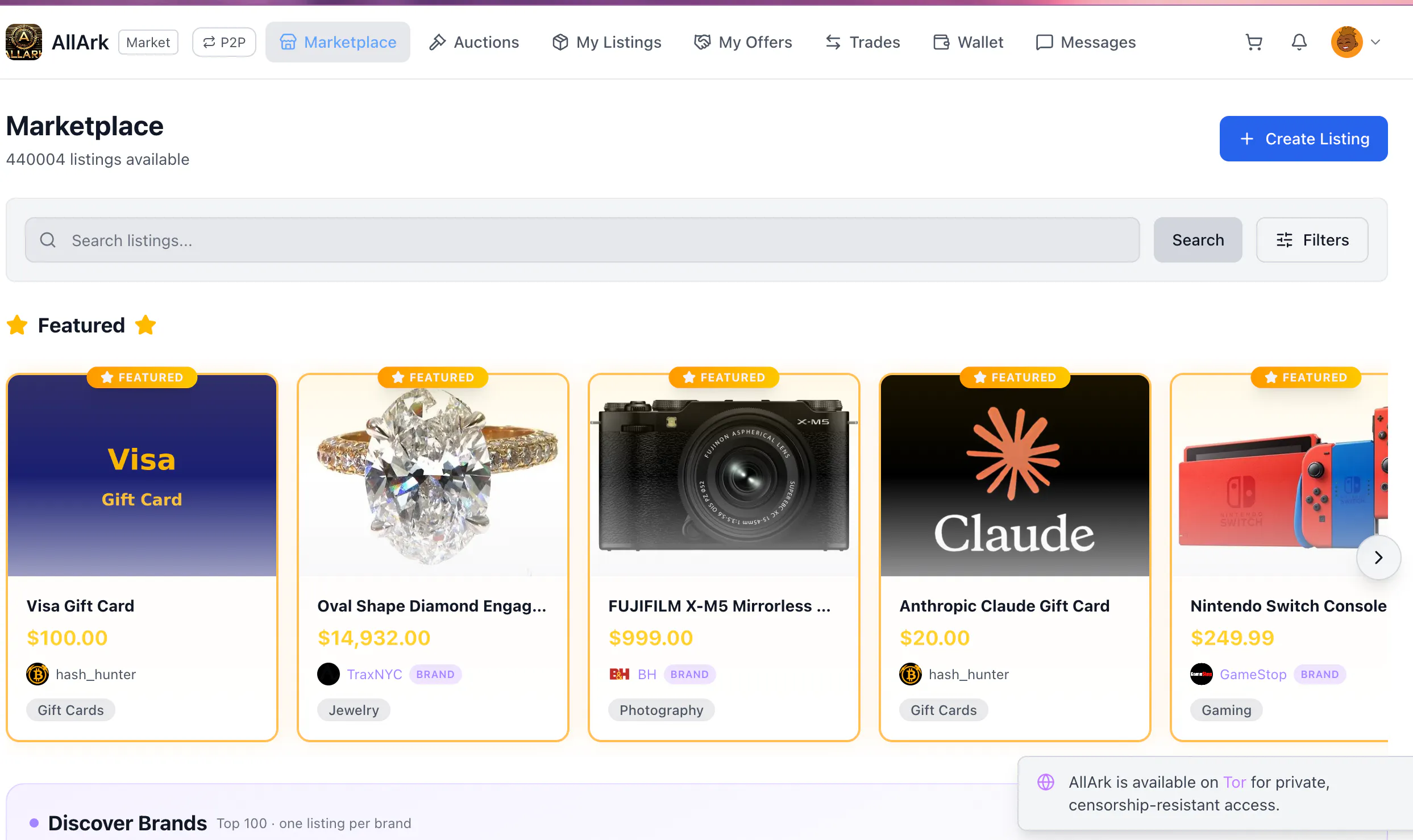The height and width of the screenshot is (840, 1413).
Task: Click star icon right of Featured heading
Action: [x=146, y=325]
